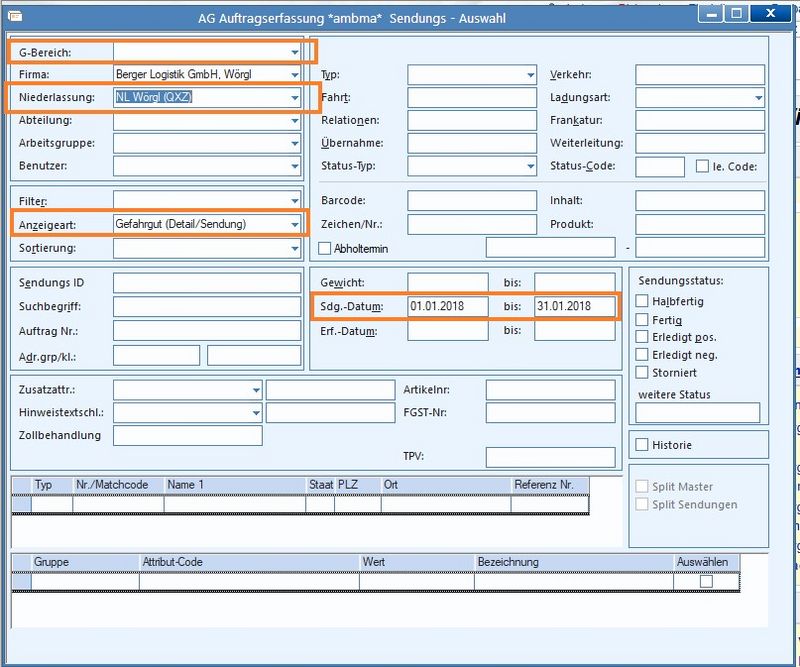This screenshot has width=800, height=667.
Task: Focus the Fahrt text field
Action: pos(472,97)
